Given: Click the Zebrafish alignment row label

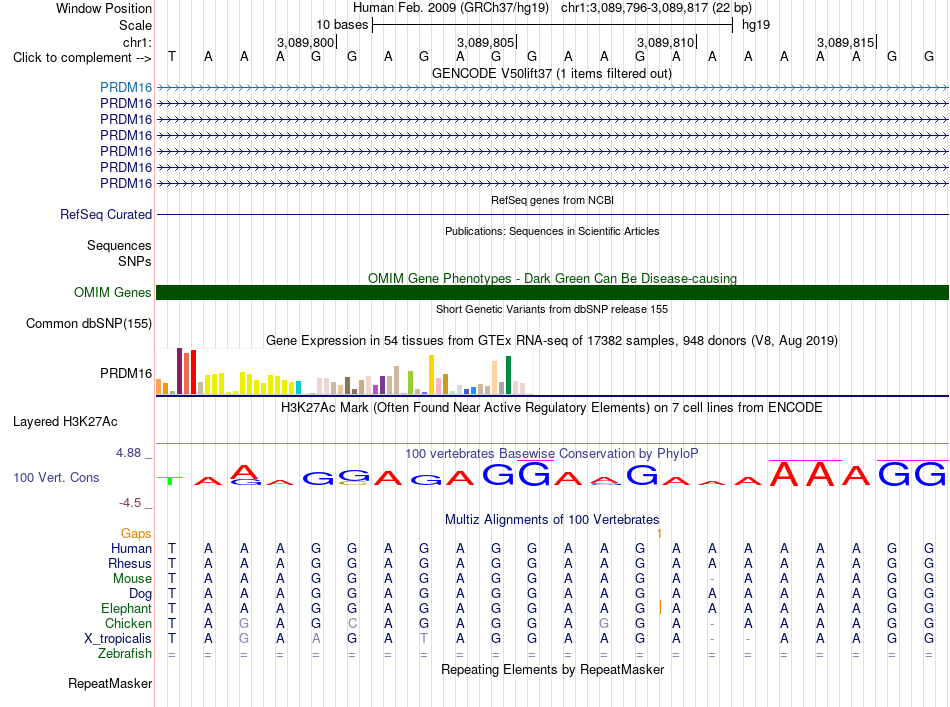Looking at the screenshot, I should pos(125,654).
